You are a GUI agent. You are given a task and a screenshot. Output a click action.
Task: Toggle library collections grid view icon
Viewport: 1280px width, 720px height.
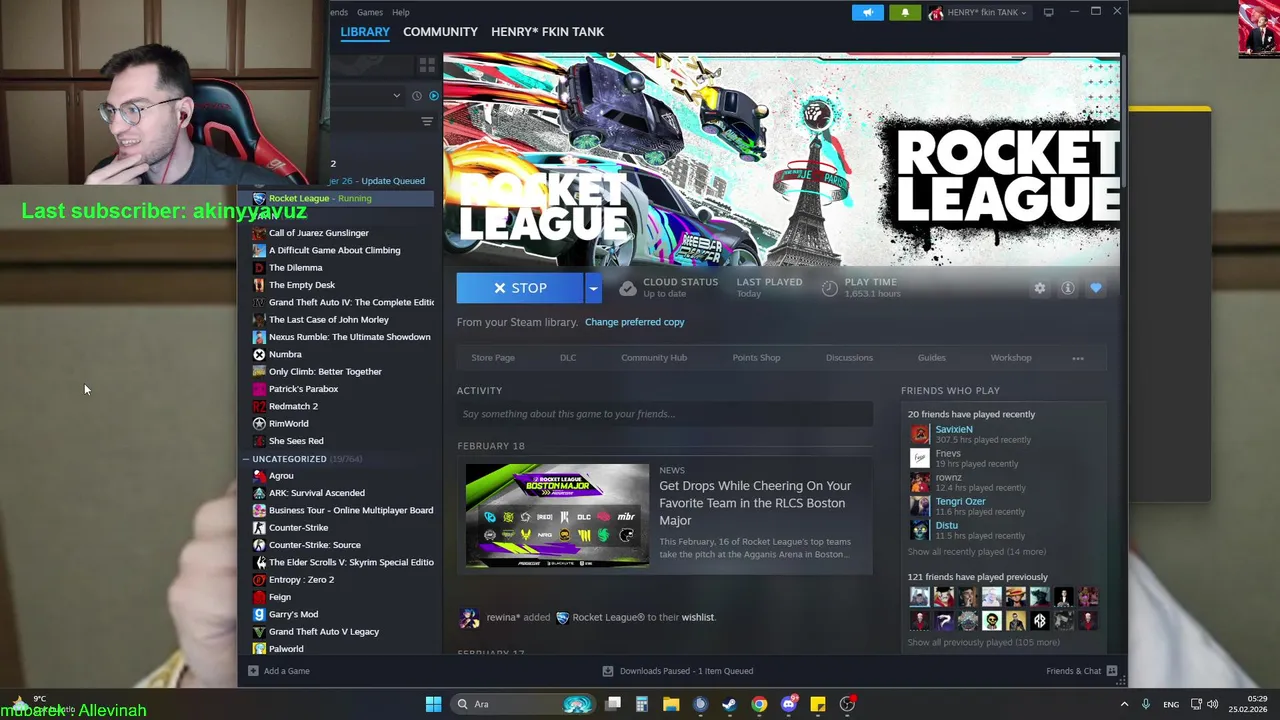427,65
